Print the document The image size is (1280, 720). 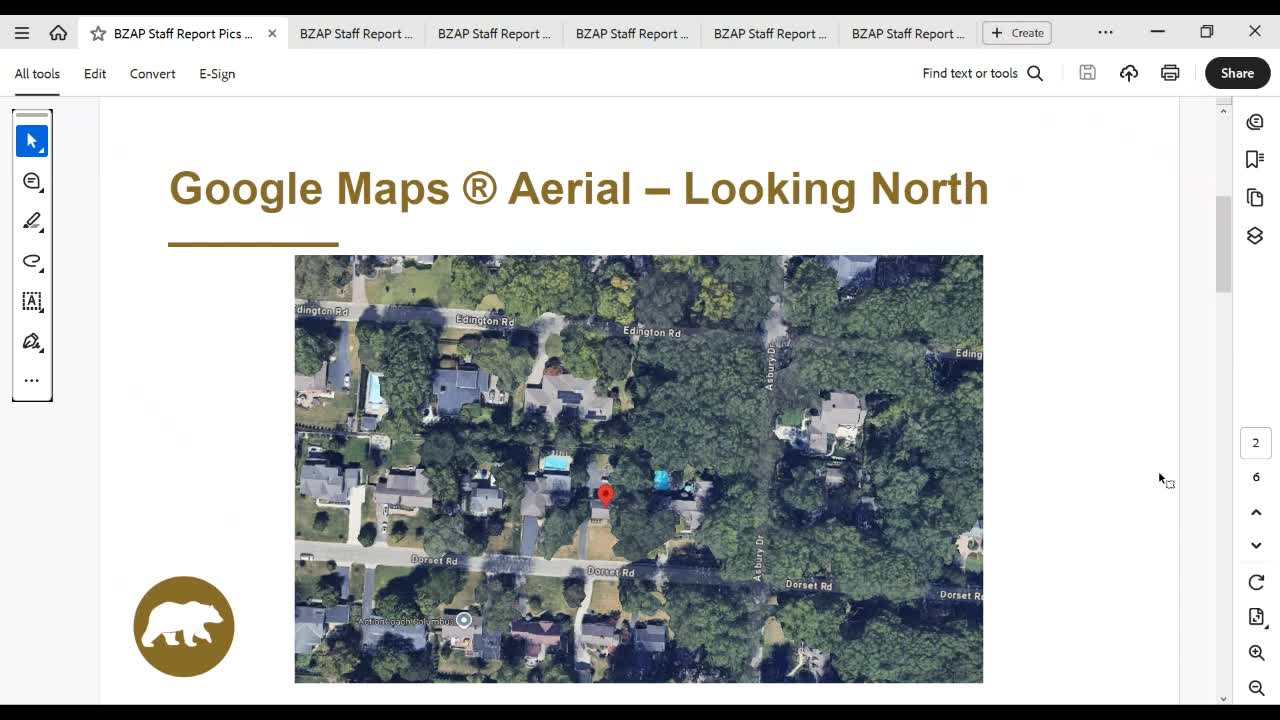tap(1170, 73)
